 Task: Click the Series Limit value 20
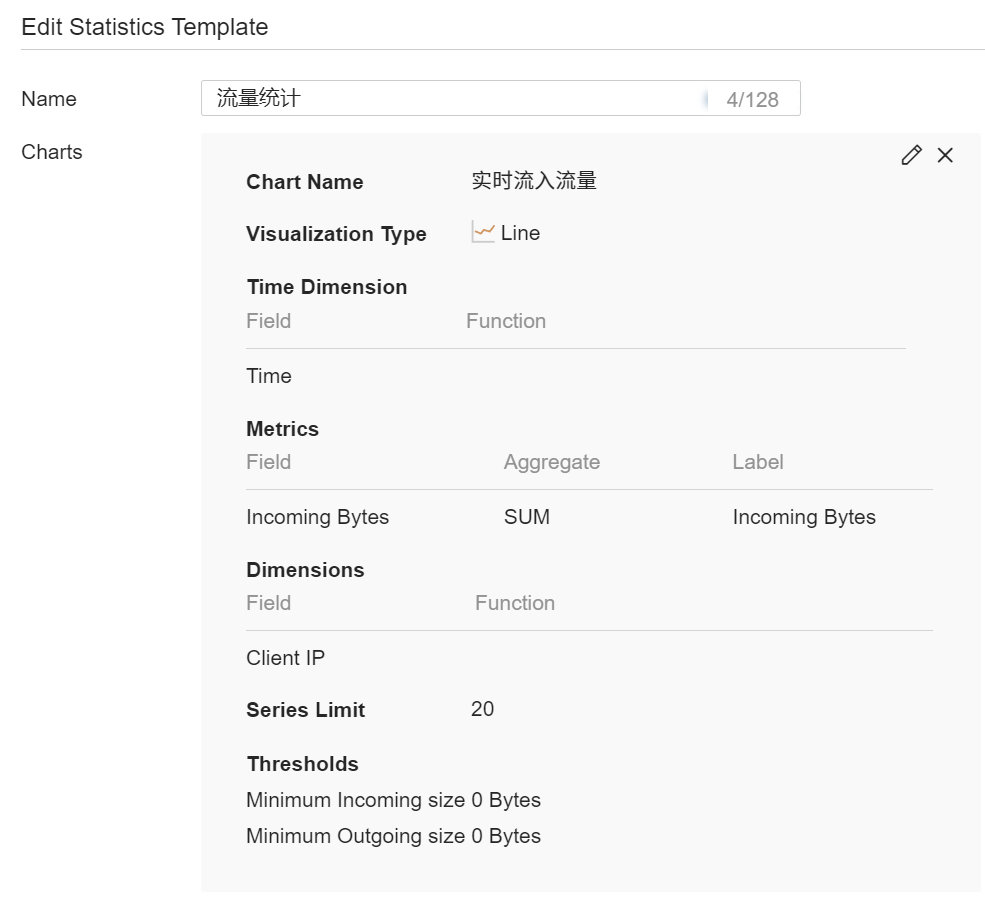(x=482, y=709)
